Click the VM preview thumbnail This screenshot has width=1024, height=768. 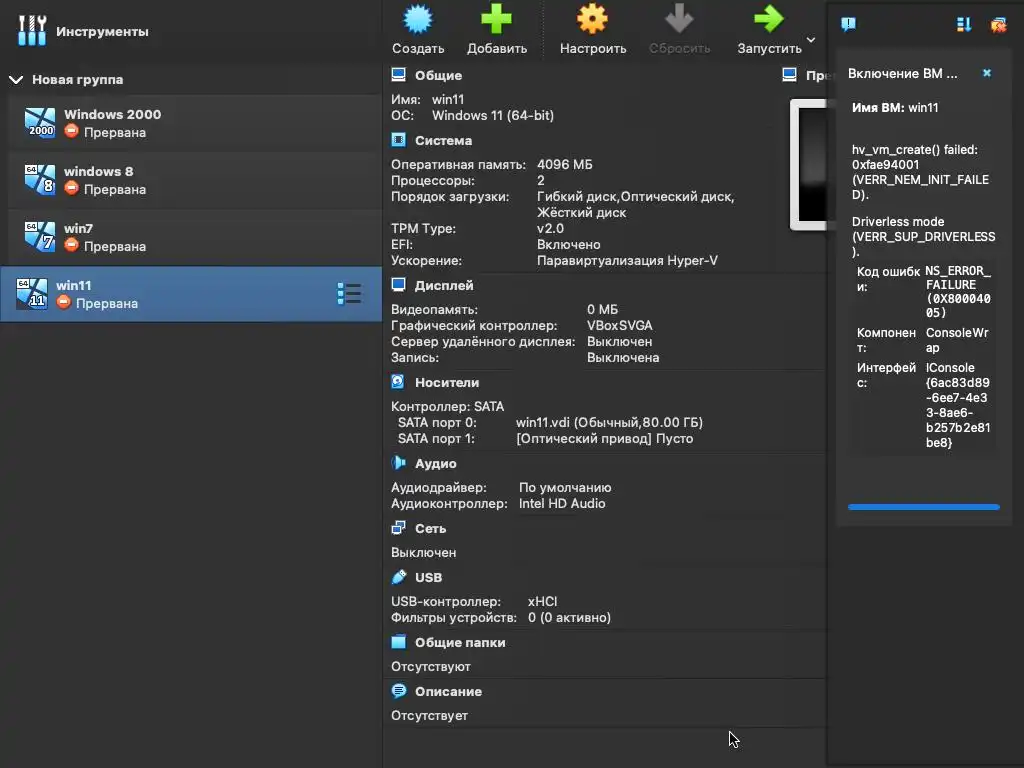tap(808, 164)
